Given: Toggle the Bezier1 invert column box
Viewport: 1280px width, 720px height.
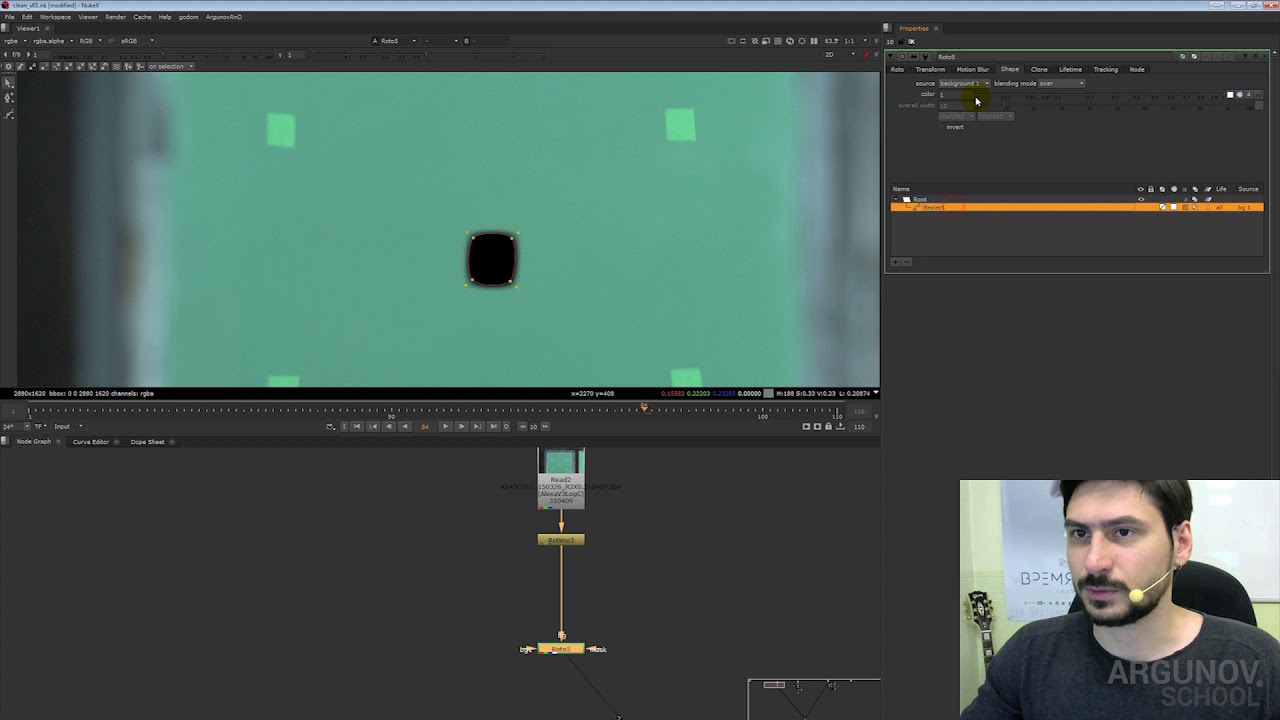Looking at the screenshot, I should tap(1162, 207).
